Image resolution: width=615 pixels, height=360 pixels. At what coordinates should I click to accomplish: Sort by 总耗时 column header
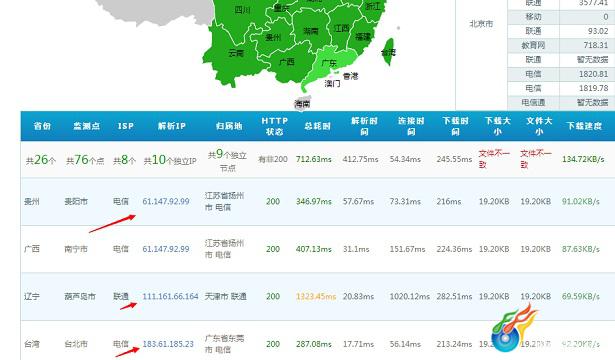tap(317, 126)
